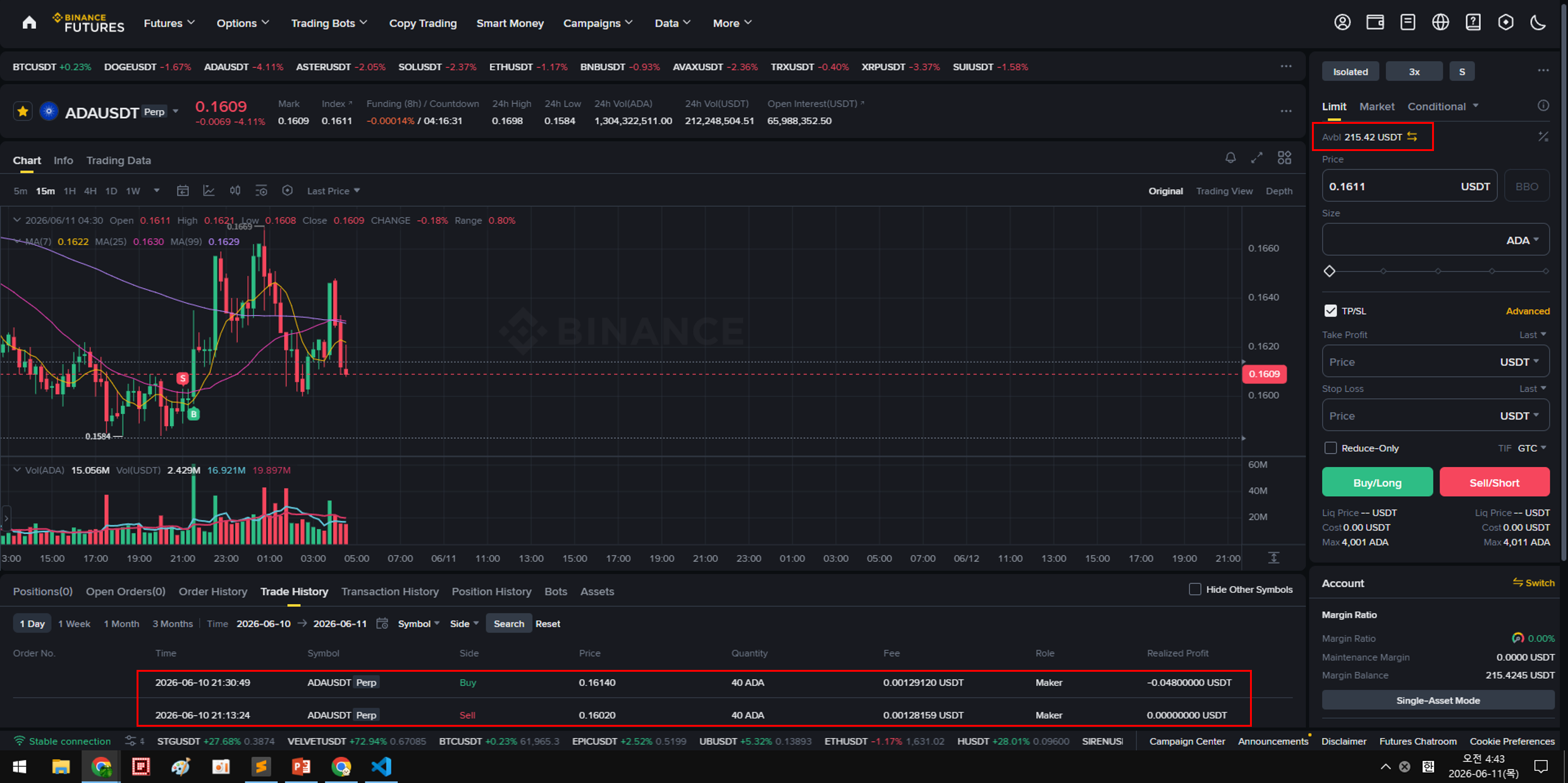1568x783 pixels.
Task: Open the Assets tab
Action: tap(597, 592)
